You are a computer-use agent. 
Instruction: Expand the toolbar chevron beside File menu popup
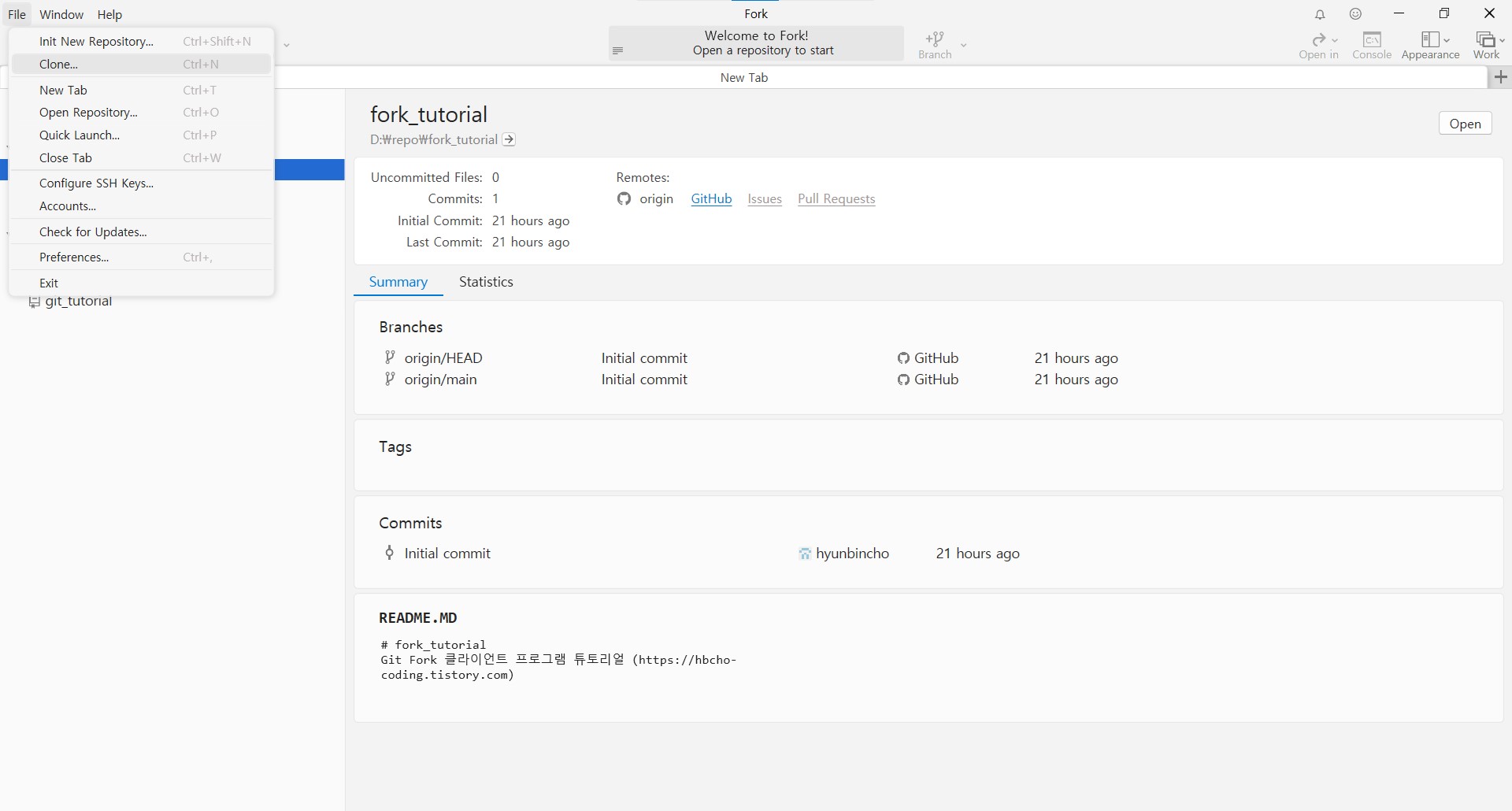(x=287, y=45)
